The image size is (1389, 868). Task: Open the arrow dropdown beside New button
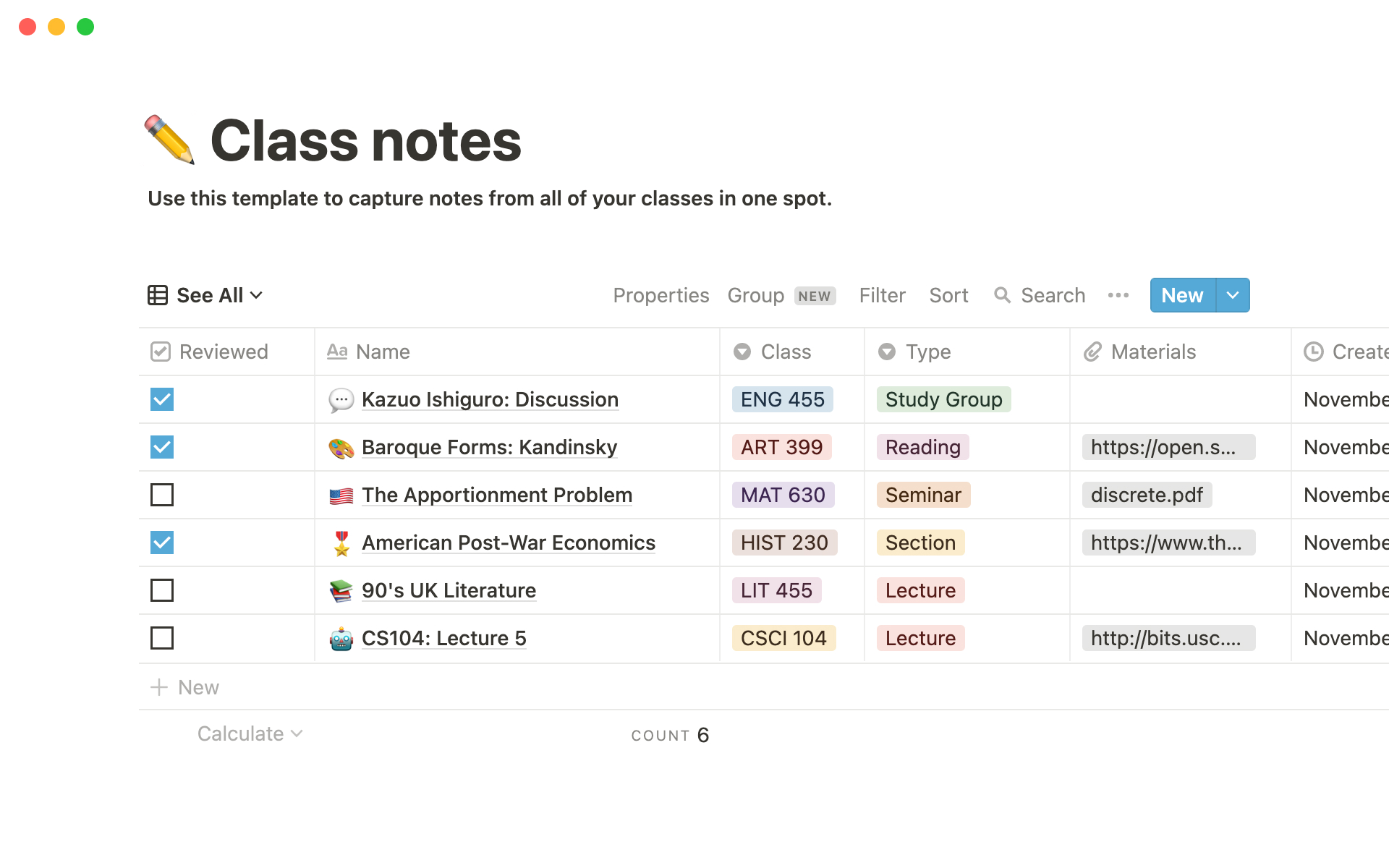pyautogui.click(x=1233, y=295)
